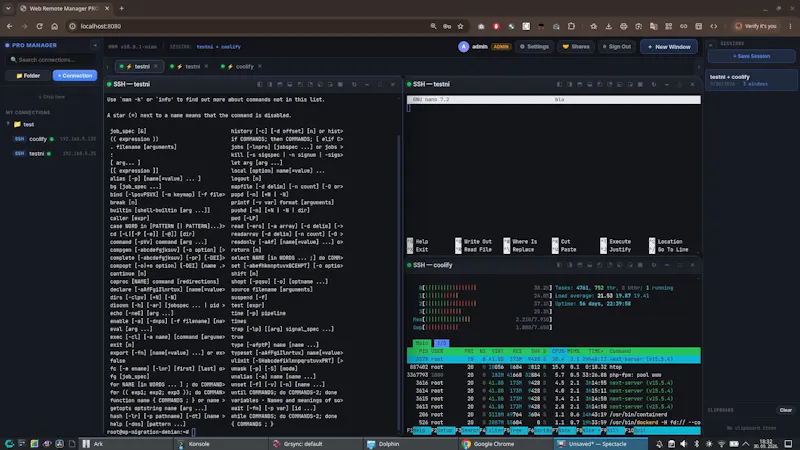Collapse the PRO MANAGER sidebar
The height and width of the screenshot is (450, 800).
[x=95, y=45]
